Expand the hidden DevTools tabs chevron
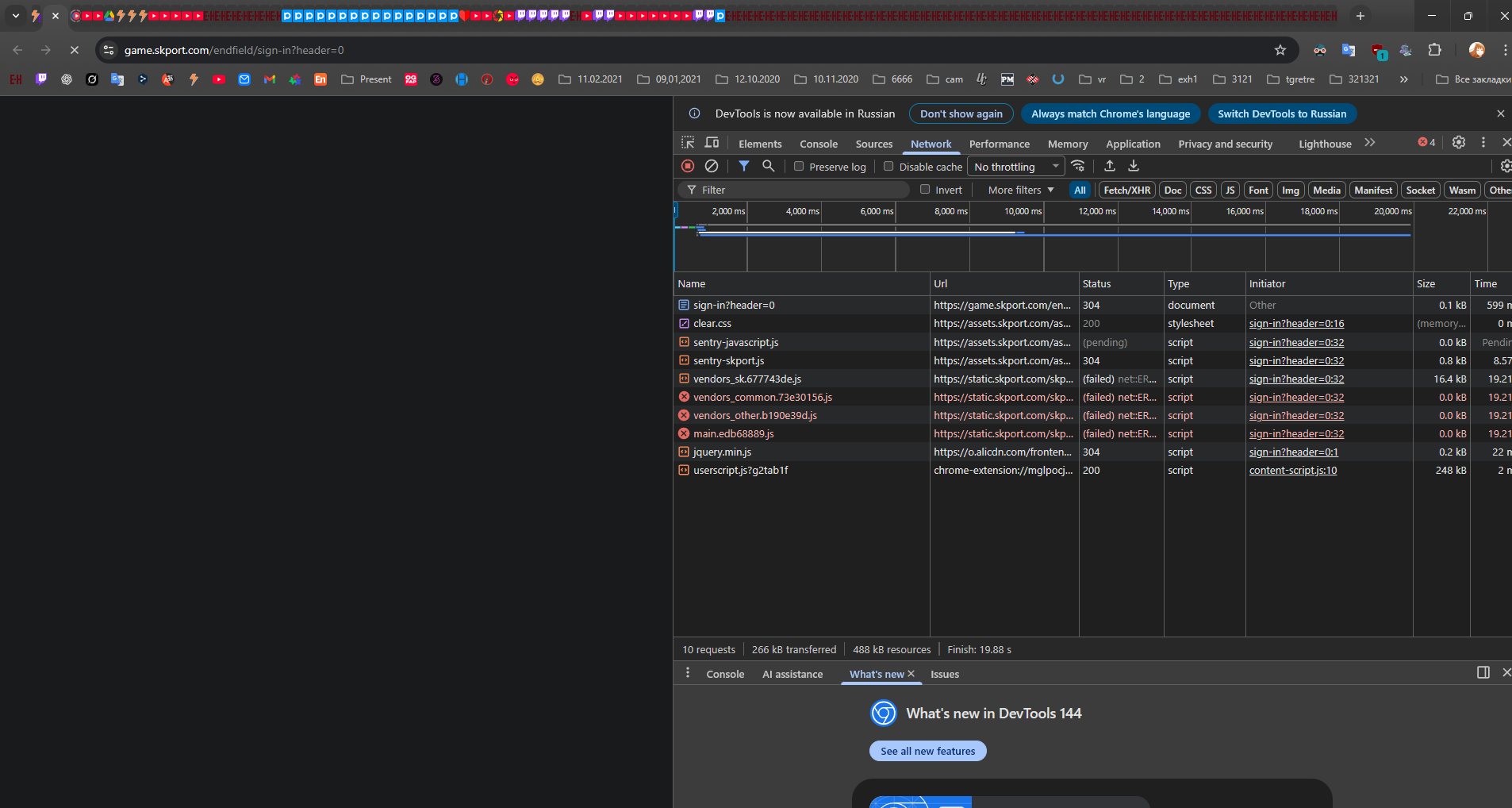The image size is (1512, 808). pos(1369,143)
